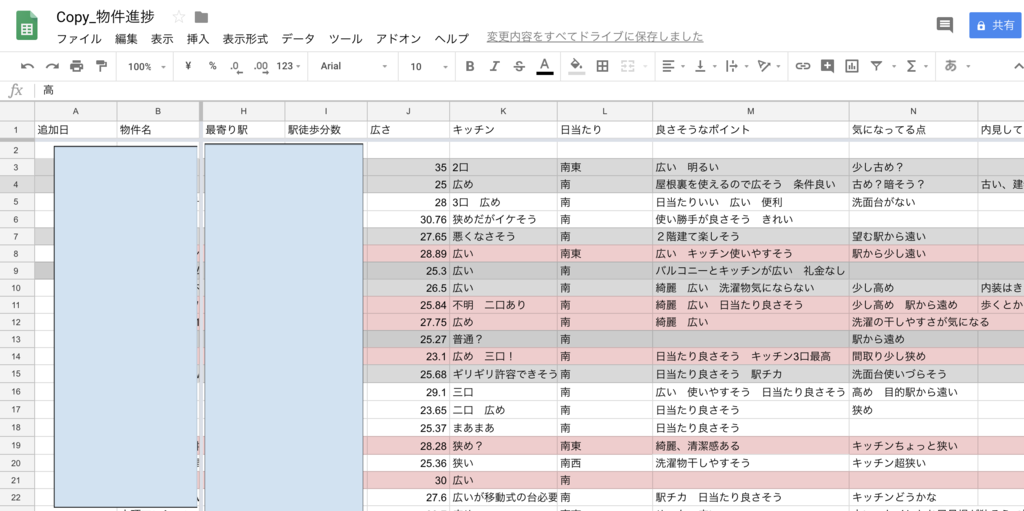Click the cell 駅徒歩分数
This screenshot has height=511, width=1024.
(326, 130)
